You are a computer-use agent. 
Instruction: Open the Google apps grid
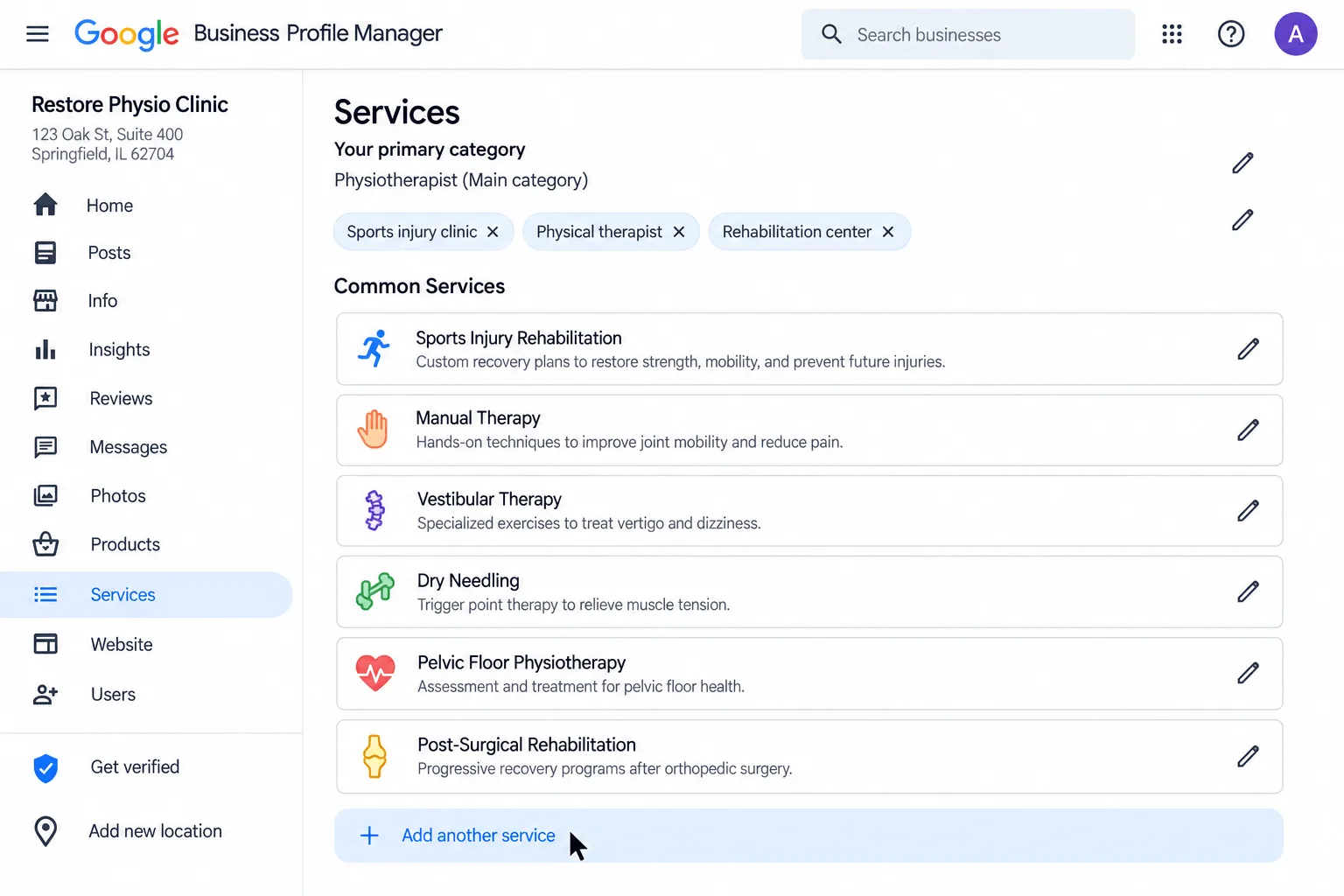coord(1172,34)
